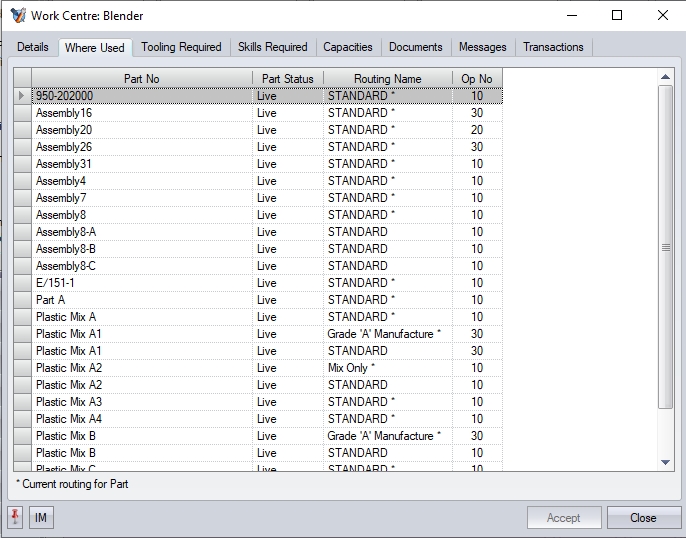Click row selector arrow for 950-202000

[22, 96]
